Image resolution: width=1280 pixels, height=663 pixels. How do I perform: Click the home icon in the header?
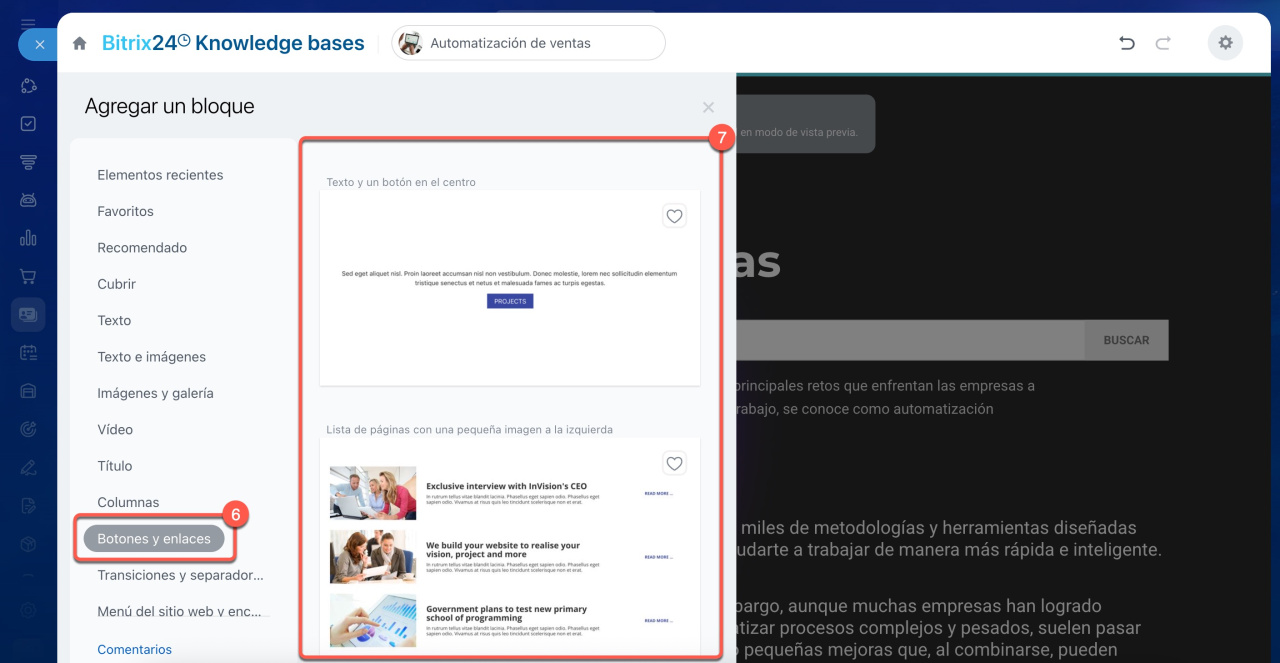80,43
